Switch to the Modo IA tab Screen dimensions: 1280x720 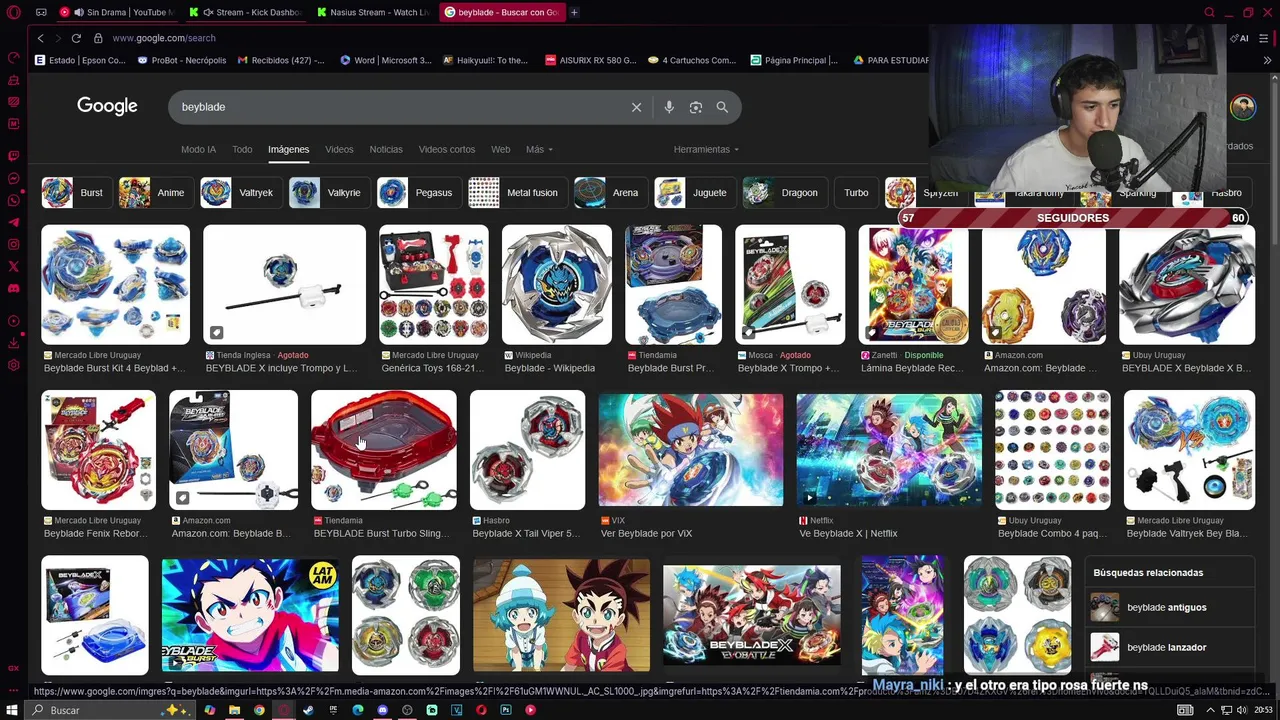point(198,149)
